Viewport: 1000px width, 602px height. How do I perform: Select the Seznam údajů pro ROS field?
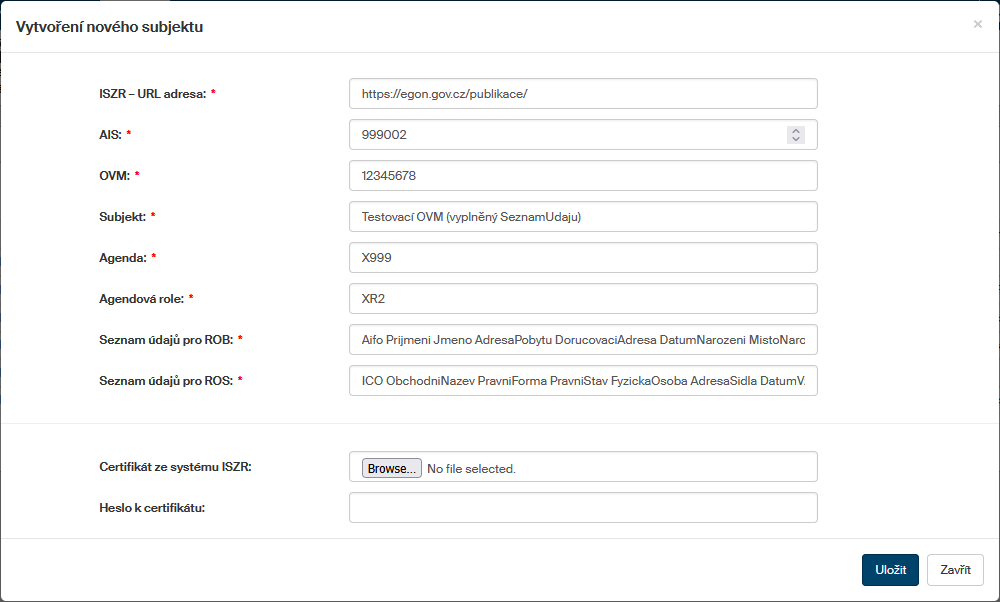pyautogui.click(x=582, y=380)
